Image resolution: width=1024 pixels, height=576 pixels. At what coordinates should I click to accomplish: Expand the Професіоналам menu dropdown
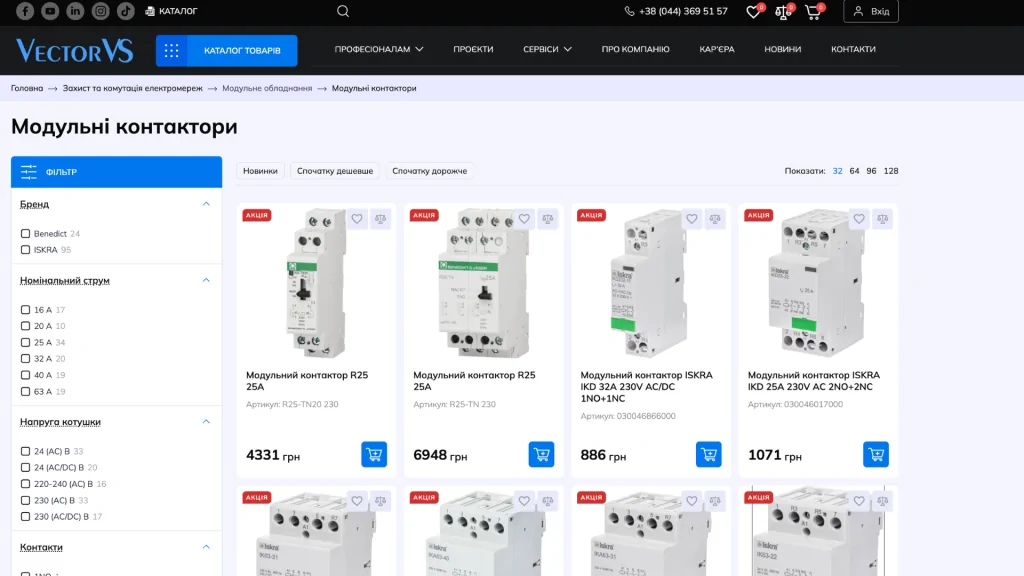[x=379, y=49]
